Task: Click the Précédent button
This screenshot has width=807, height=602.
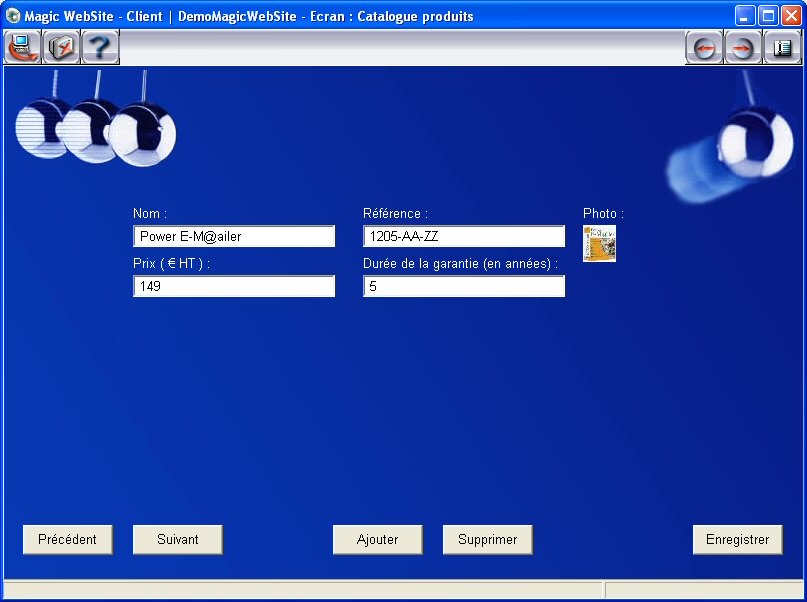Action: pos(68,540)
